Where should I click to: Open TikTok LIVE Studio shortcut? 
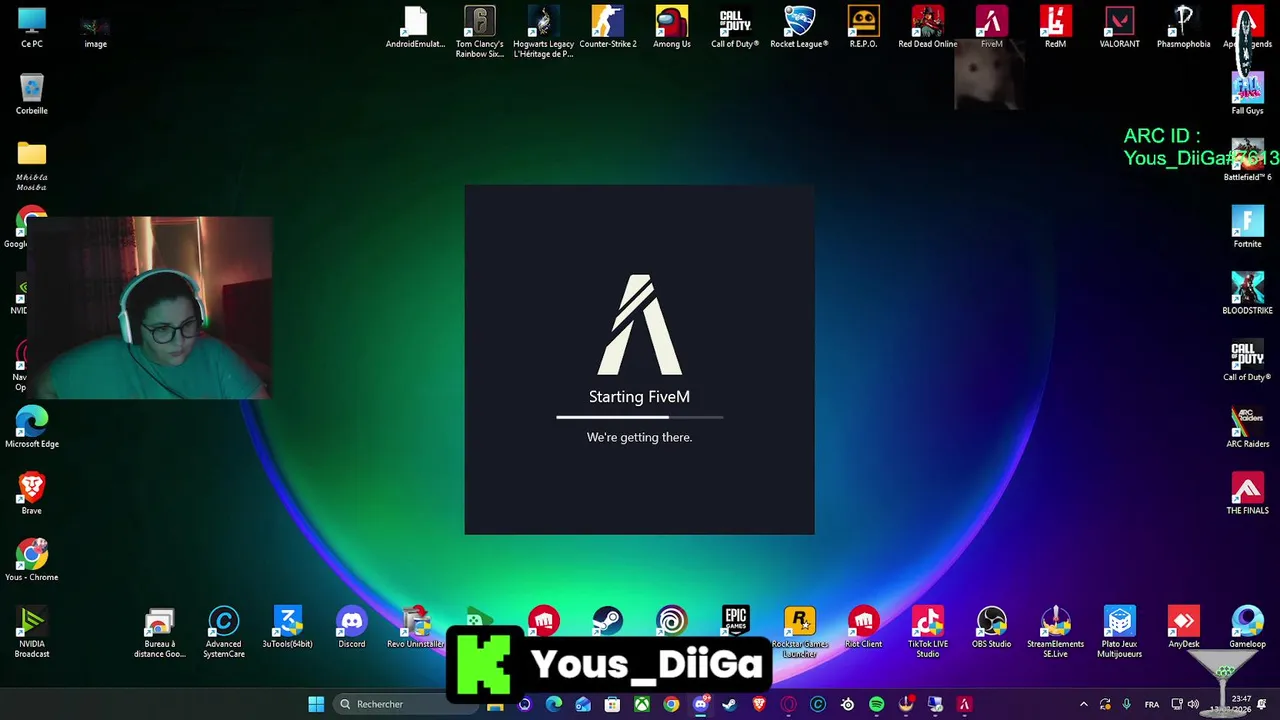(x=928, y=633)
